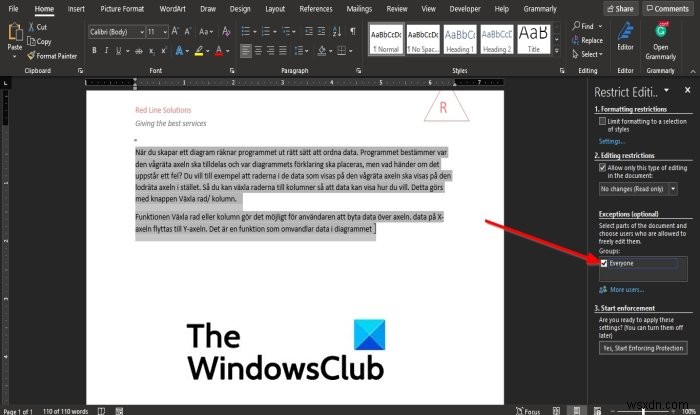Image resolution: width=700 pixels, height=415 pixels.
Task: Switch to the Picture Format tab
Action: tap(122, 8)
